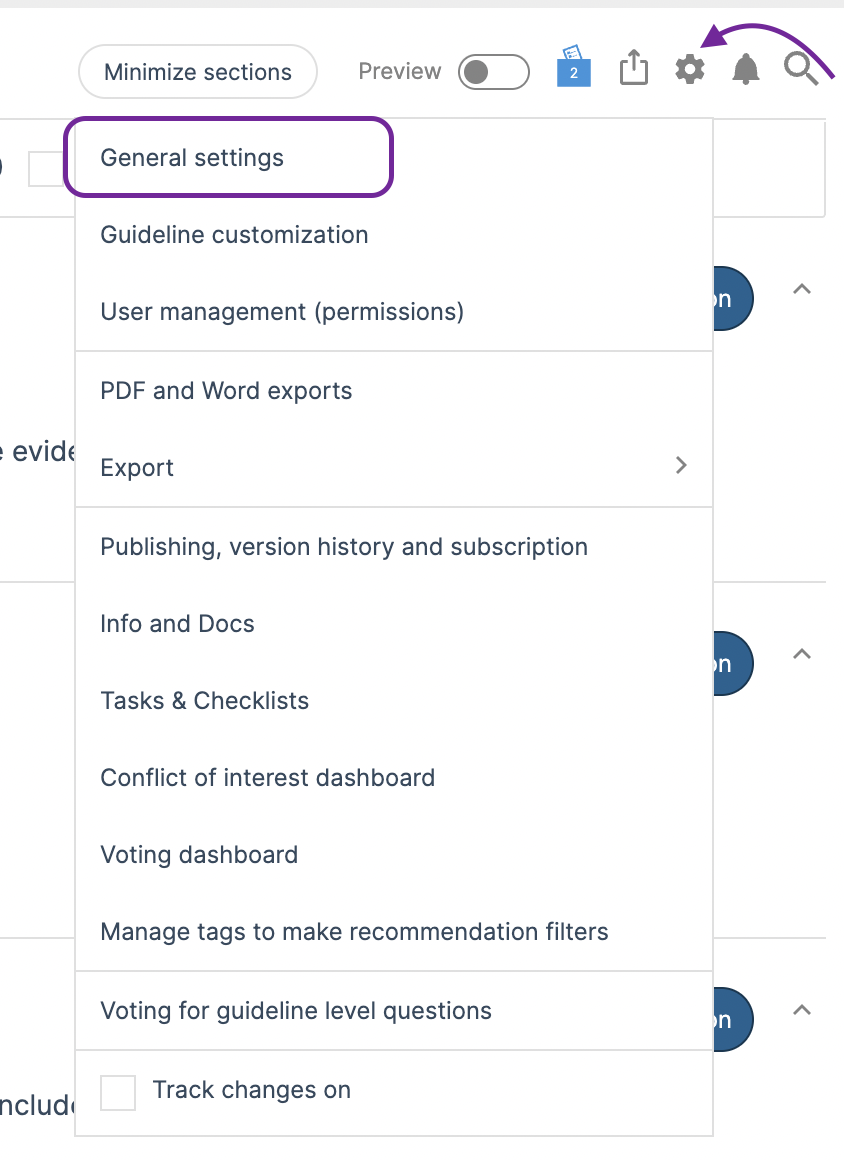Click the share/export arrow icon
The height and width of the screenshot is (1160, 844).
point(634,69)
